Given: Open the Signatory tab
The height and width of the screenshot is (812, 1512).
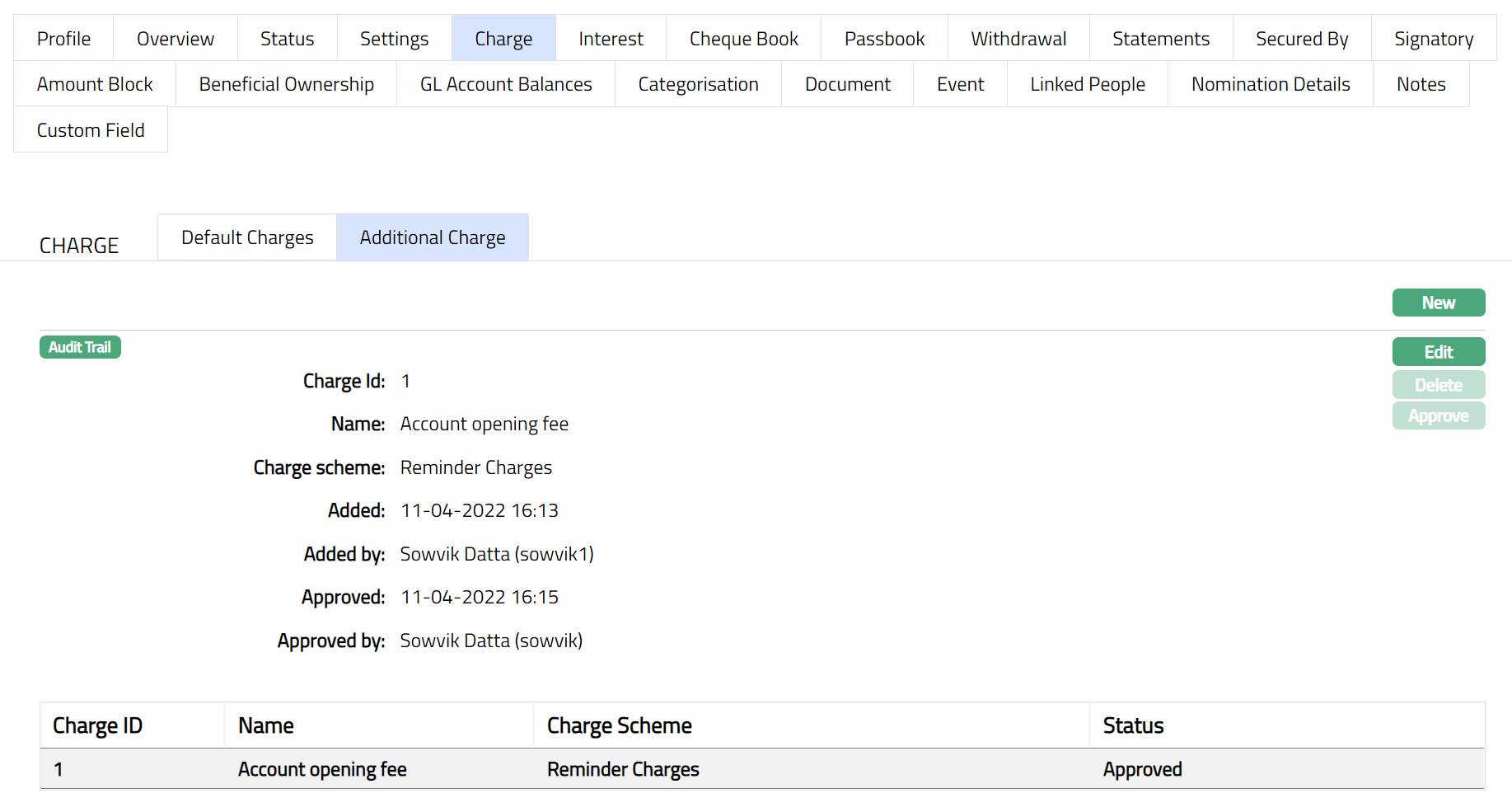Looking at the screenshot, I should [x=1433, y=39].
